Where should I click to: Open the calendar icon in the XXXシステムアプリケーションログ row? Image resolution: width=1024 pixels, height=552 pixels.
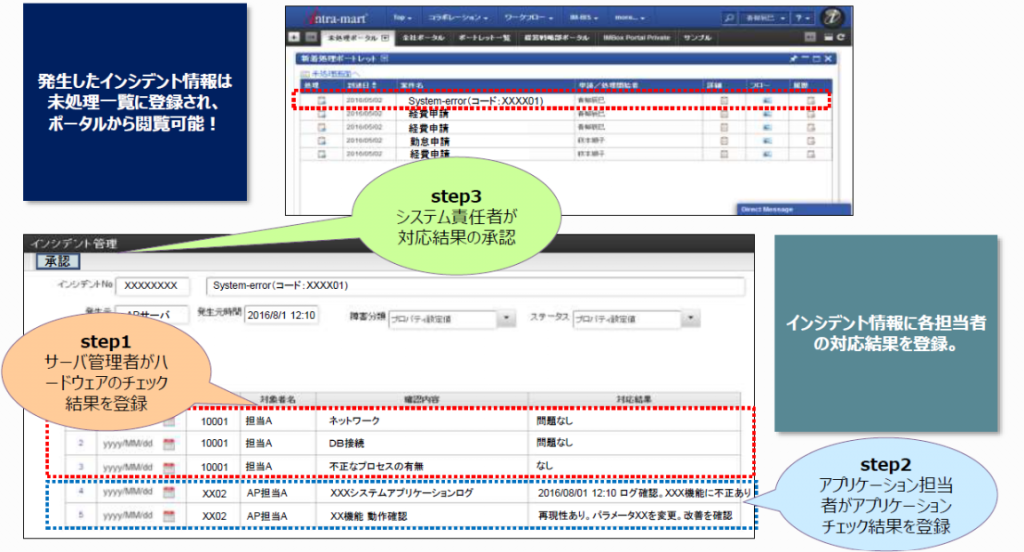pos(169,492)
